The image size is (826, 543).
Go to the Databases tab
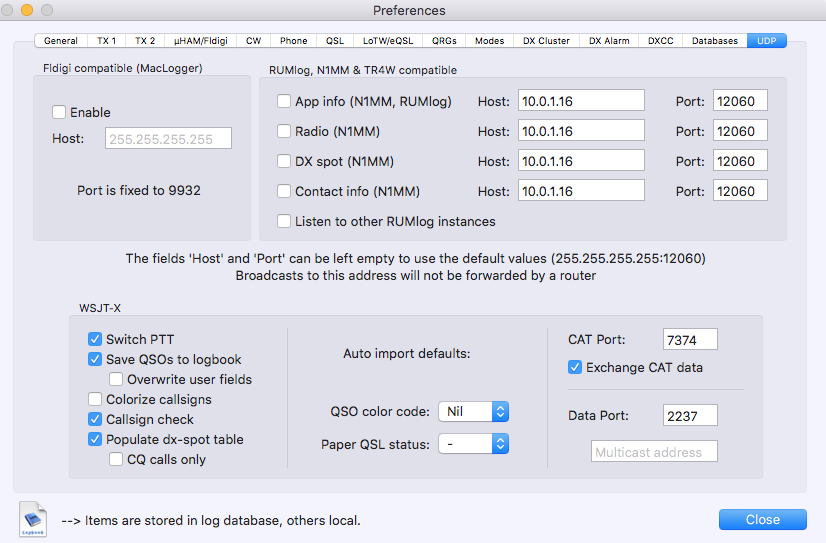click(x=715, y=41)
